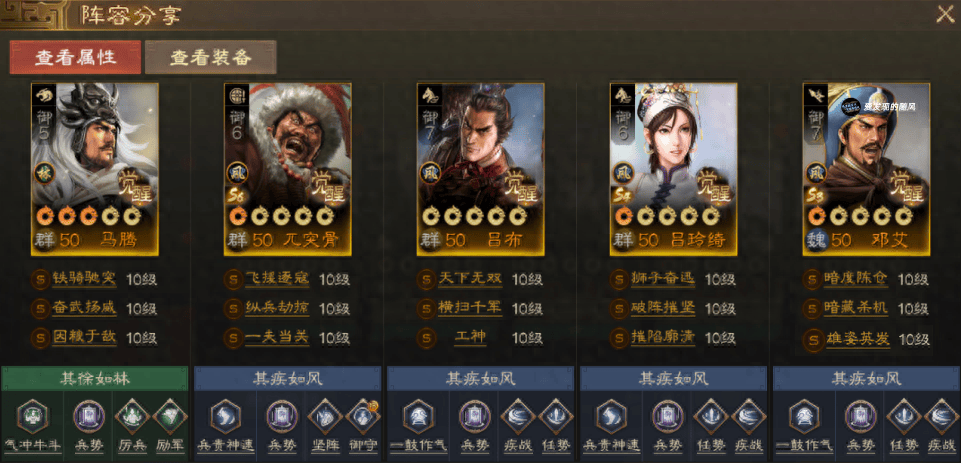Switch to the 查看装备 tab
The image size is (961, 463).
211,58
